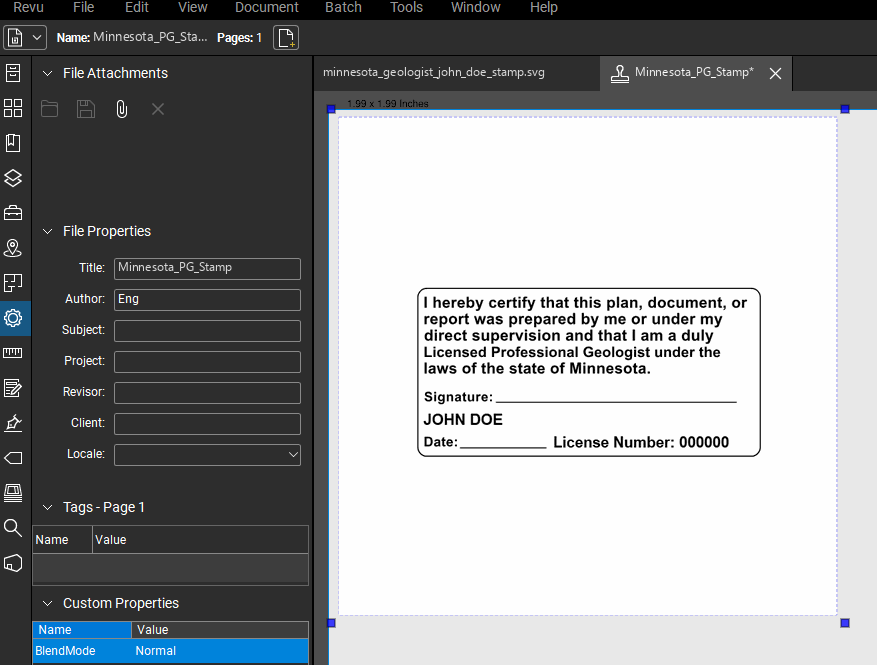Viewport: 877px width, 665px height.
Task: Open the Studio panel icon
Action: point(13,563)
